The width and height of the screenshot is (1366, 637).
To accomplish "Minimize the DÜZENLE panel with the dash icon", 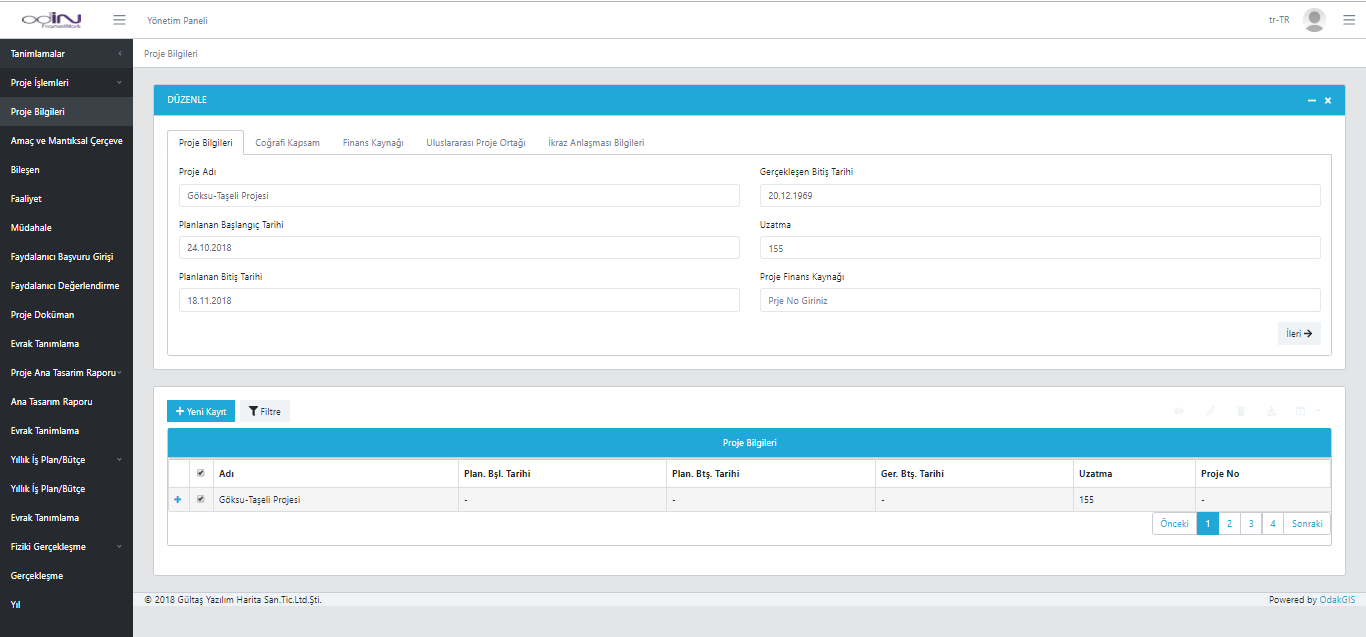I will click(x=1311, y=101).
